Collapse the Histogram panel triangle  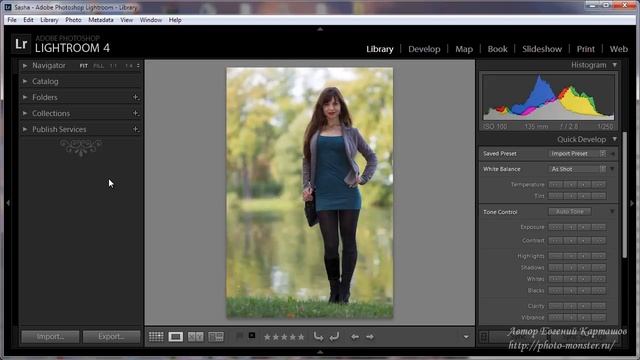pyautogui.click(x=614, y=65)
